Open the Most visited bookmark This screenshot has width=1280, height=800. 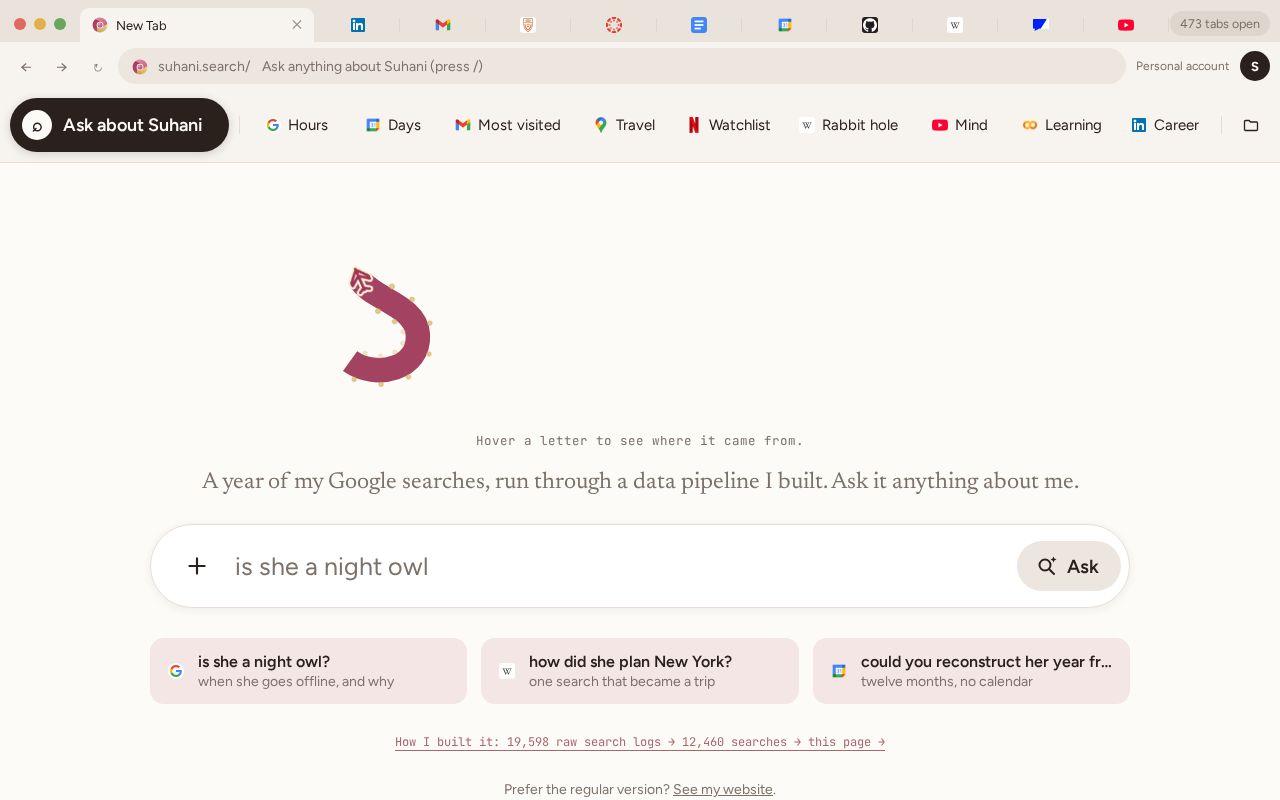(x=508, y=125)
